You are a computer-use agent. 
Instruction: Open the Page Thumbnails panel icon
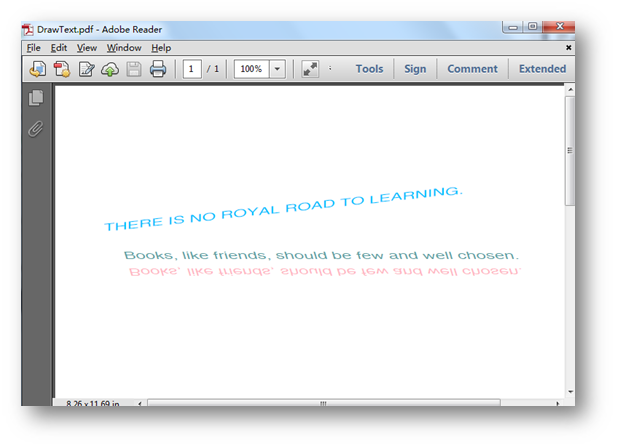coord(36,98)
